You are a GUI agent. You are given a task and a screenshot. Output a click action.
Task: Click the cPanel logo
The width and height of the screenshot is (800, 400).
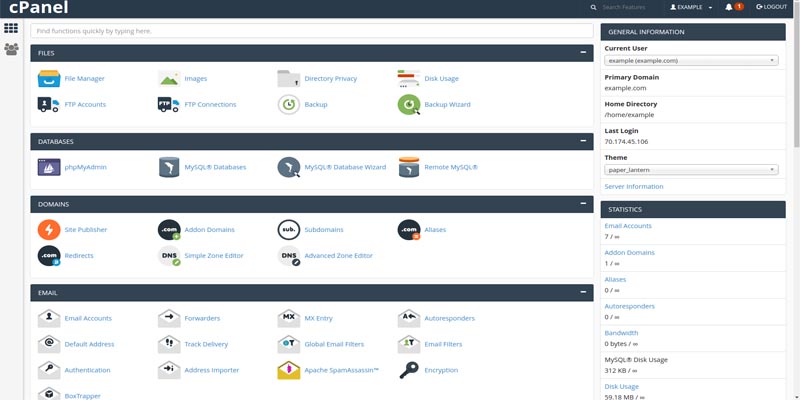[38, 8]
